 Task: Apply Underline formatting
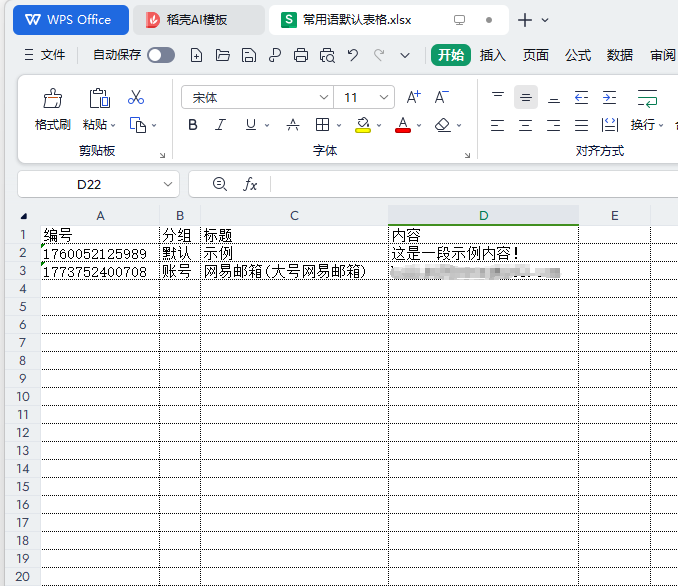(251, 125)
